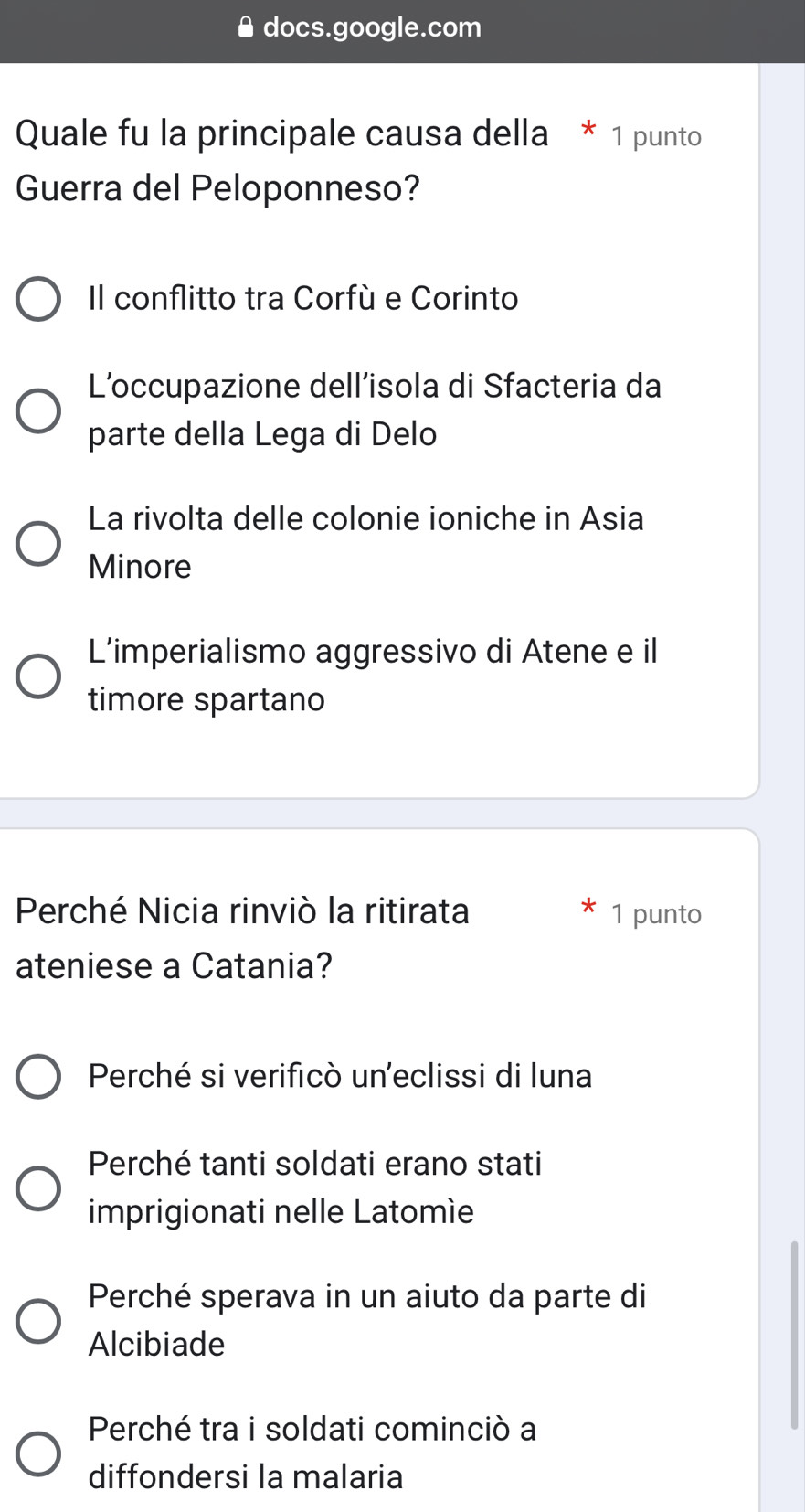Tap the docs.google.com address text
The image size is (805, 1512).
click(x=372, y=27)
